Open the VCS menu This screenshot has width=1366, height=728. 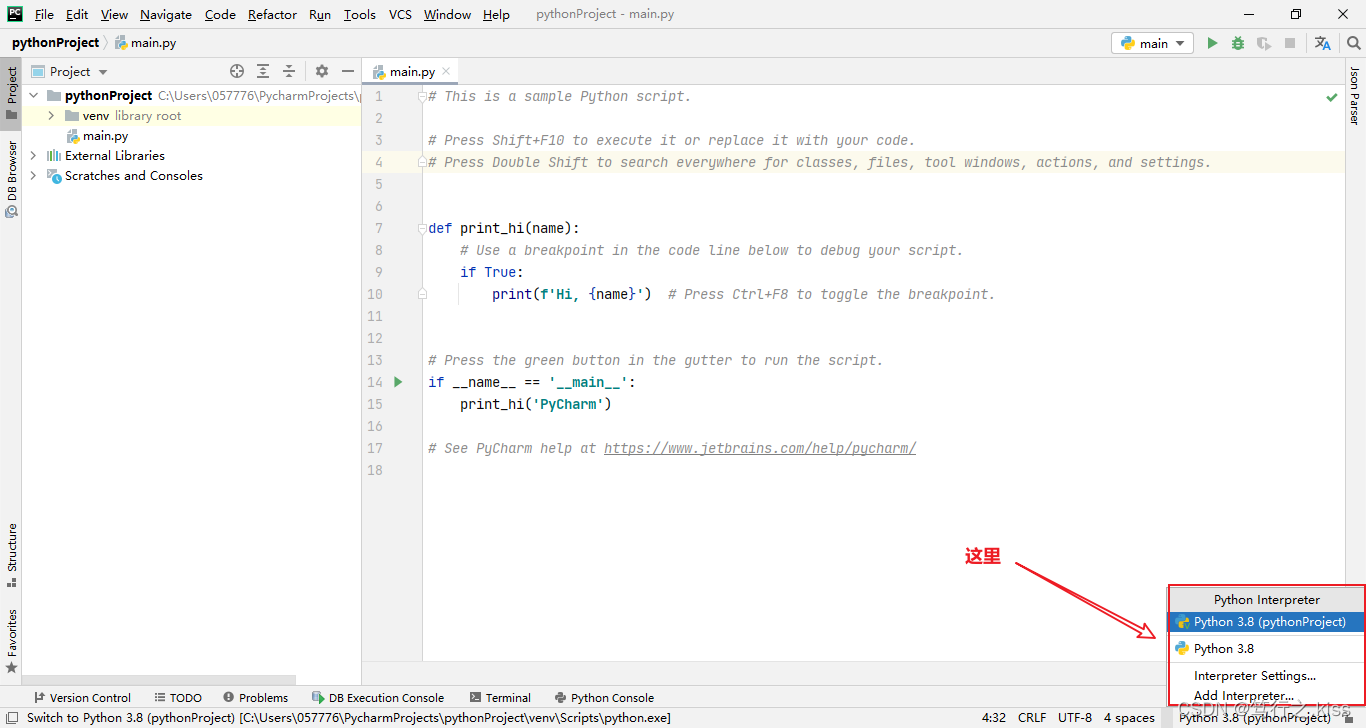[x=400, y=14]
